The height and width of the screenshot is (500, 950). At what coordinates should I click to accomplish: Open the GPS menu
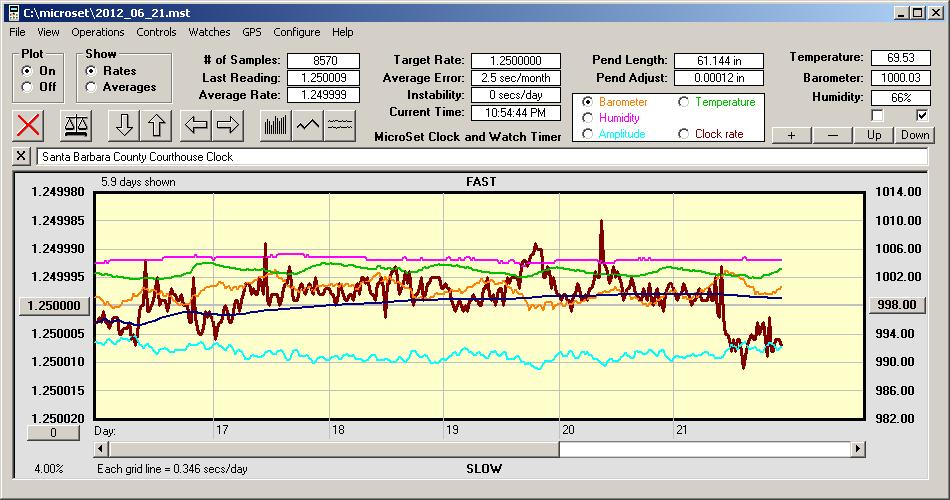click(x=251, y=32)
